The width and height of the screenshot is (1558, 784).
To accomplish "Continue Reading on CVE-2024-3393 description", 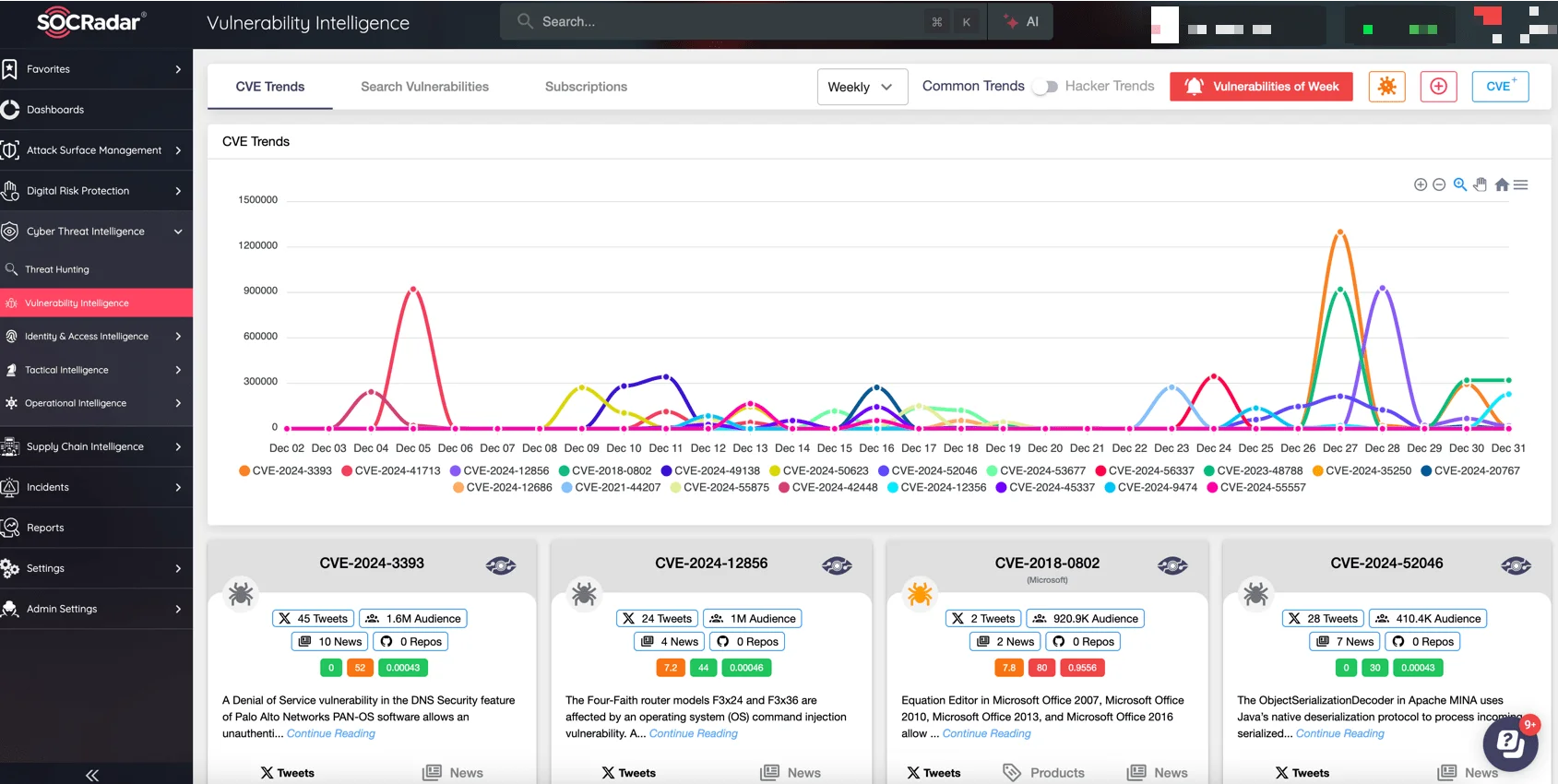I will (x=331, y=734).
